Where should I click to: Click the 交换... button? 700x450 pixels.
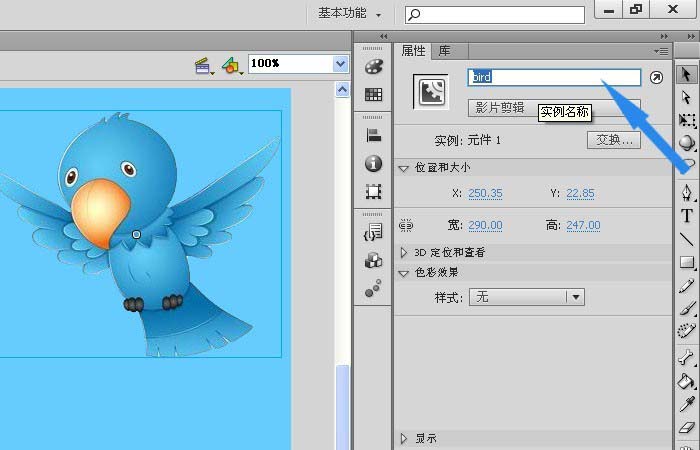tap(614, 140)
